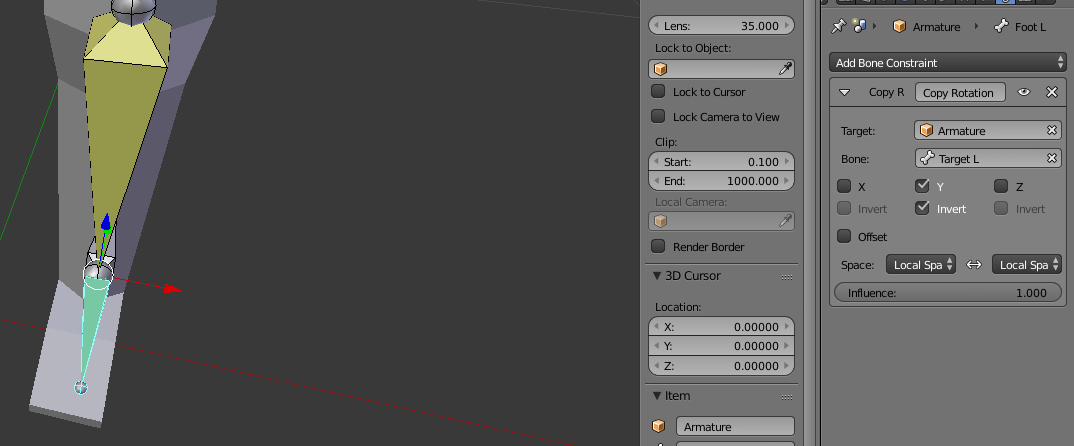The width and height of the screenshot is (1074, 446).
Task: Clear the Target L bone field
Action: point(1052,158)
